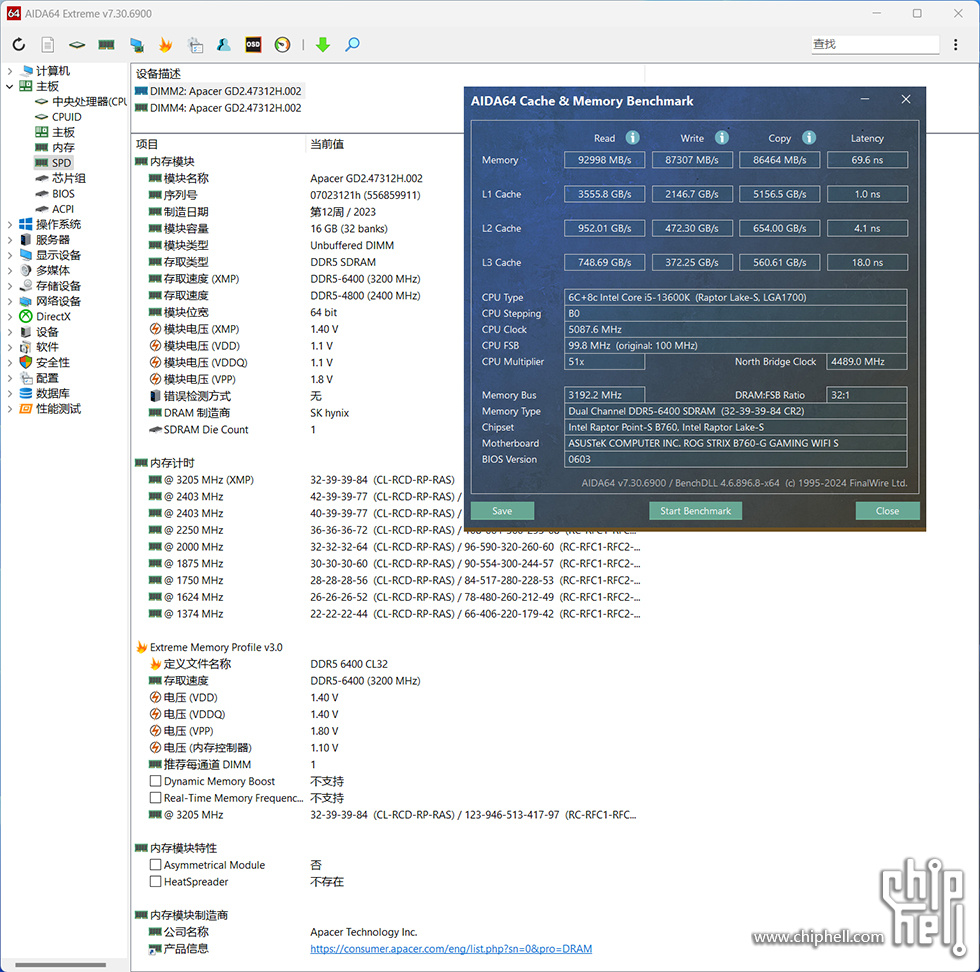Image resolution: width=980 pixels, height=972 pixels.
Task: Open the Report page icon in toolbar
Action: click(48, 44)
